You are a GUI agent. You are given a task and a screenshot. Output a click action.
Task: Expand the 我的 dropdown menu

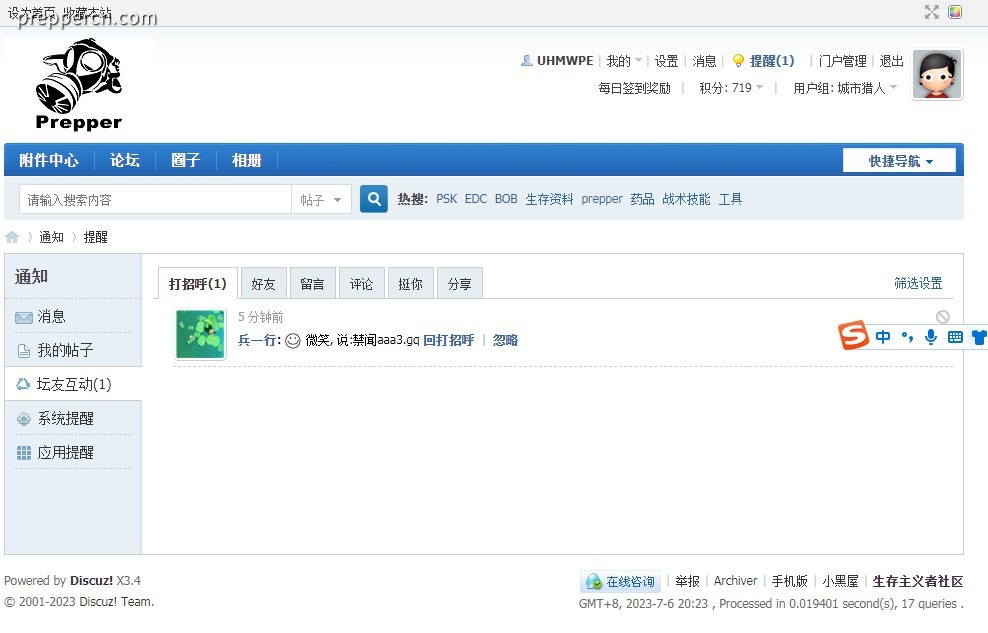tap(624, 60)
